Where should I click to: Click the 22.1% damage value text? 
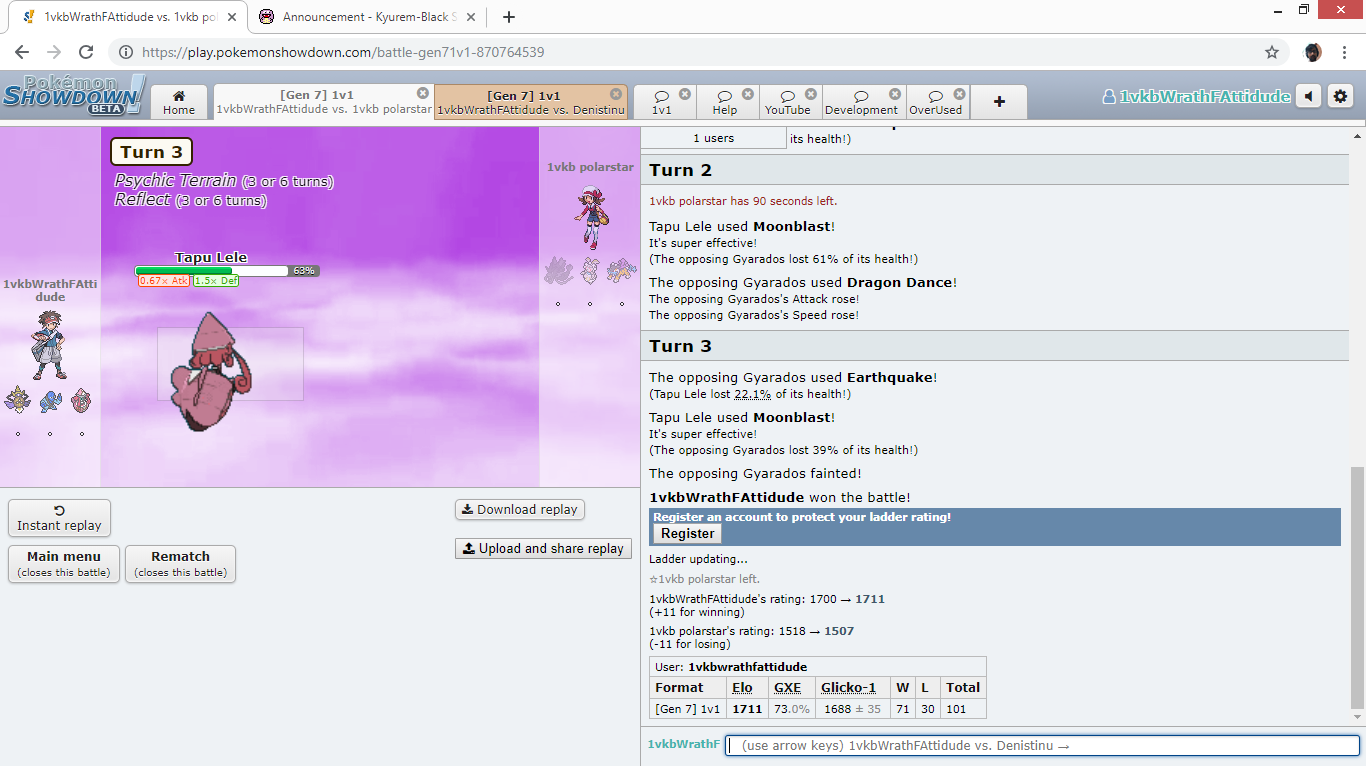pyautogui.click(x=750, y=394)
